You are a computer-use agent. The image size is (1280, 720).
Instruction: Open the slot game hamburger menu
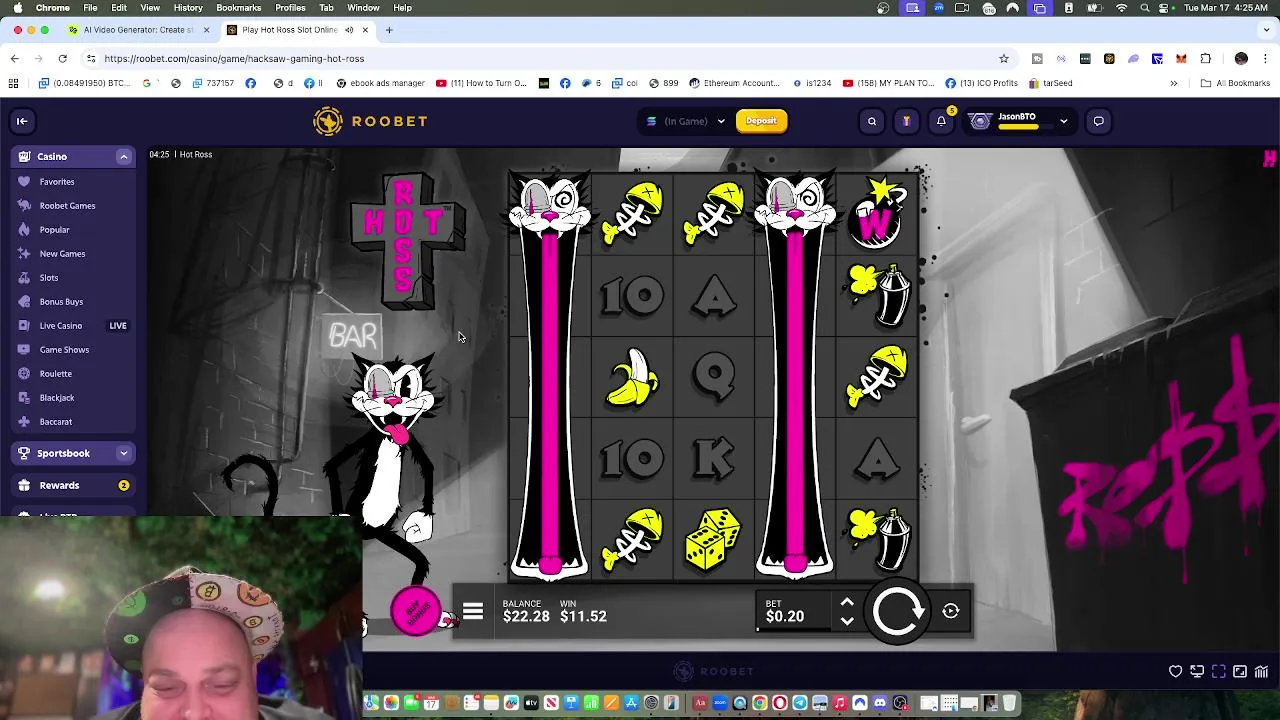pos(473,612)
